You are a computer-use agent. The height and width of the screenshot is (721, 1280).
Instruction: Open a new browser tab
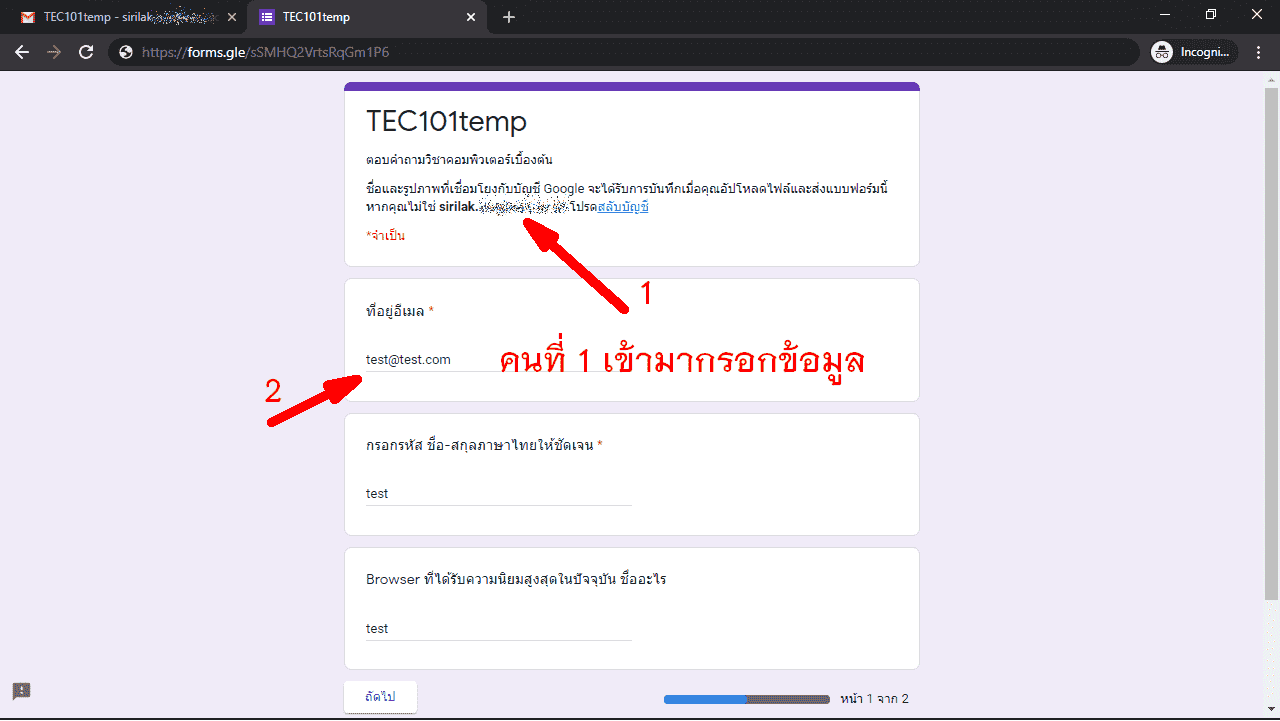coord(509,17)
